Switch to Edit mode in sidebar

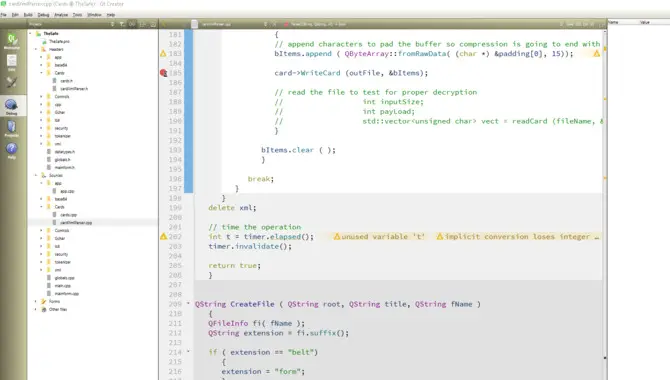click(x=12, y=63)
